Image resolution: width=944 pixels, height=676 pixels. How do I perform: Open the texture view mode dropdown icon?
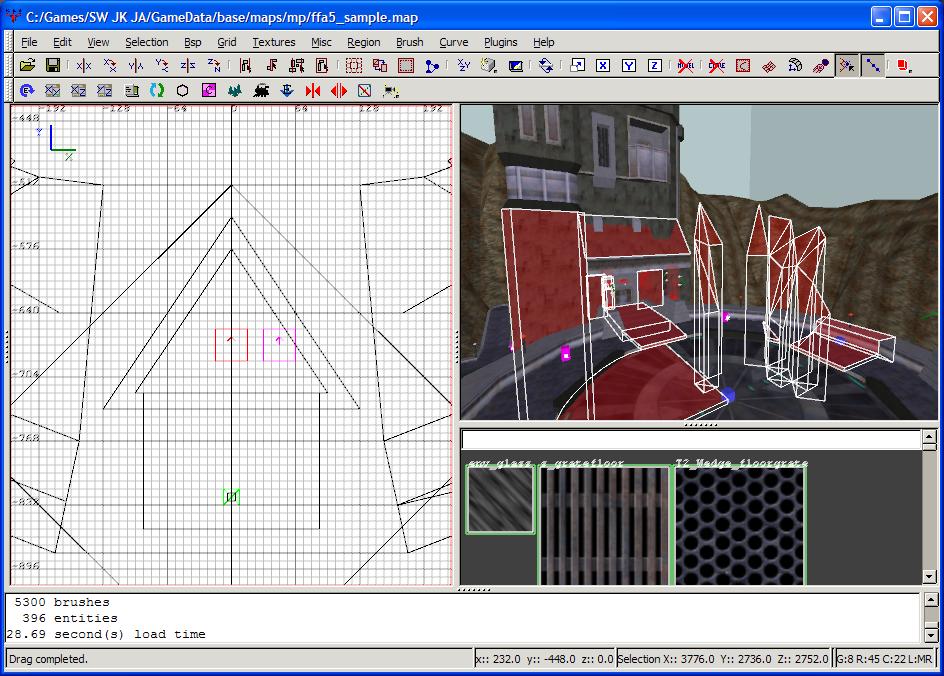[x=489, y=66]
